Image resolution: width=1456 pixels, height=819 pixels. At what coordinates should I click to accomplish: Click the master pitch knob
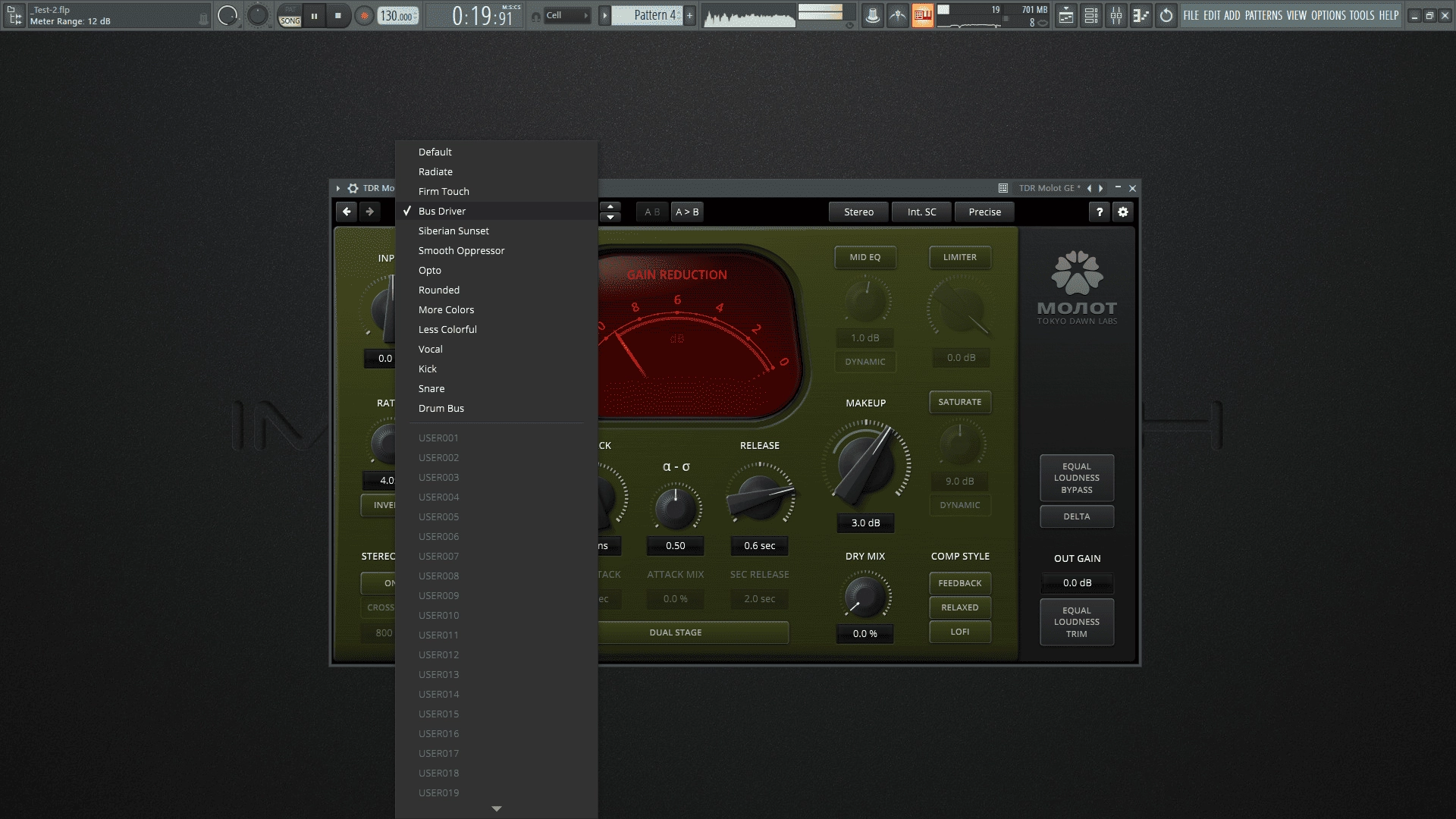pyautogui.click(x=258, y=15)
